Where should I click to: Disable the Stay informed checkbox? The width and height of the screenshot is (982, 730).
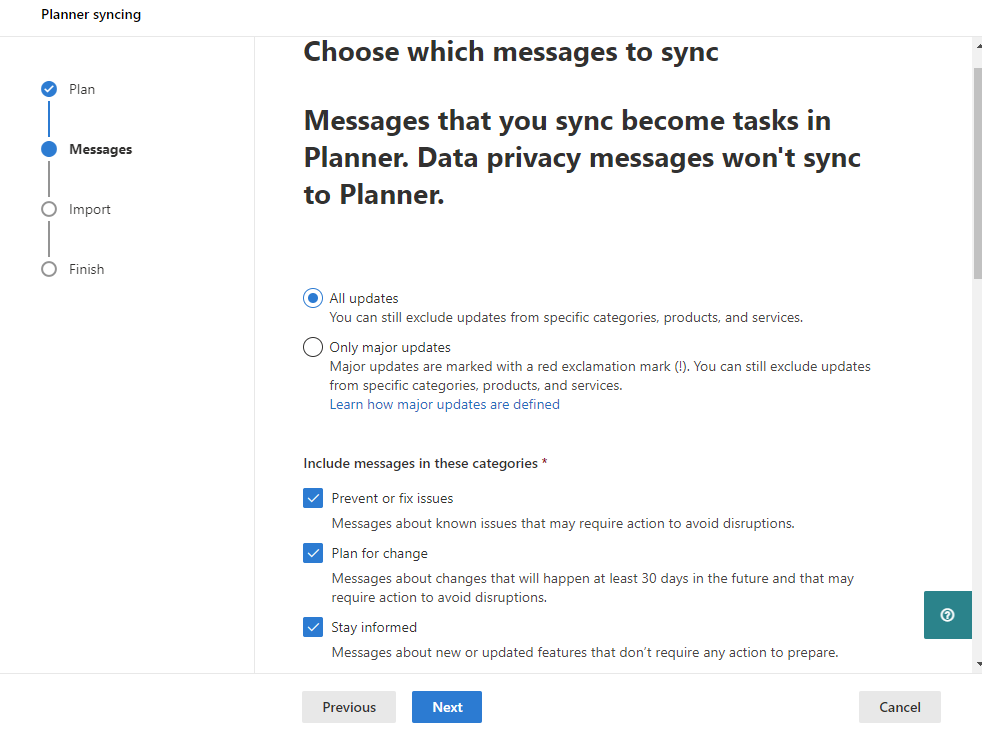[313, 627]
